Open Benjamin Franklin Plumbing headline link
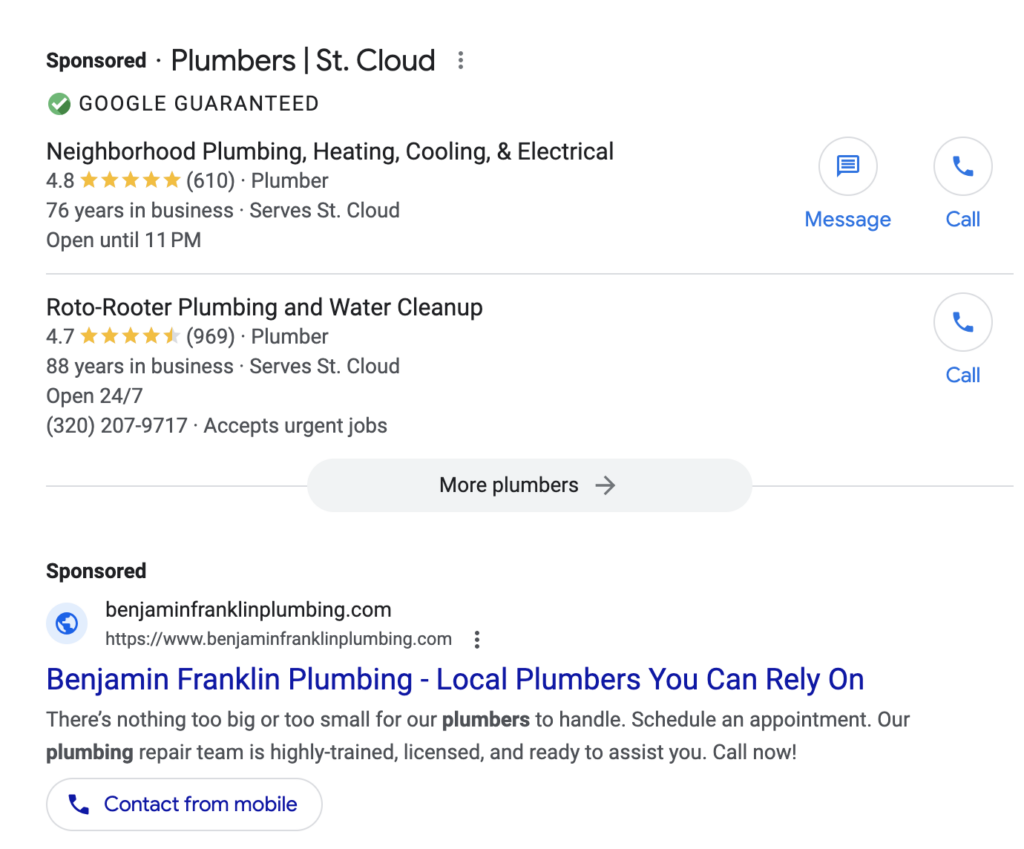Viewport: 1024px width, 849px height. 455,680
